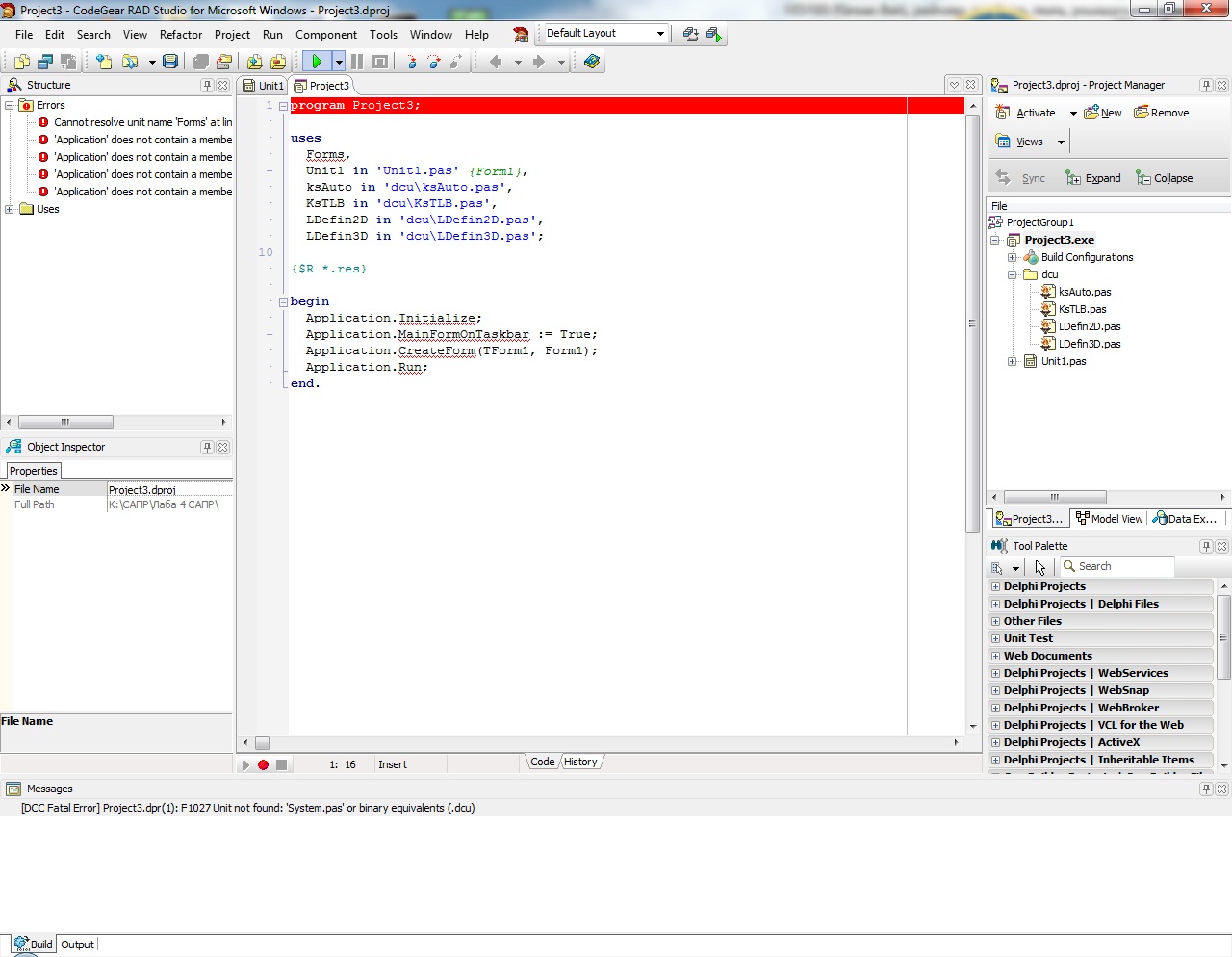Click the Help contents book icon
Viewport: 1232px width, 957px height.
592,62
